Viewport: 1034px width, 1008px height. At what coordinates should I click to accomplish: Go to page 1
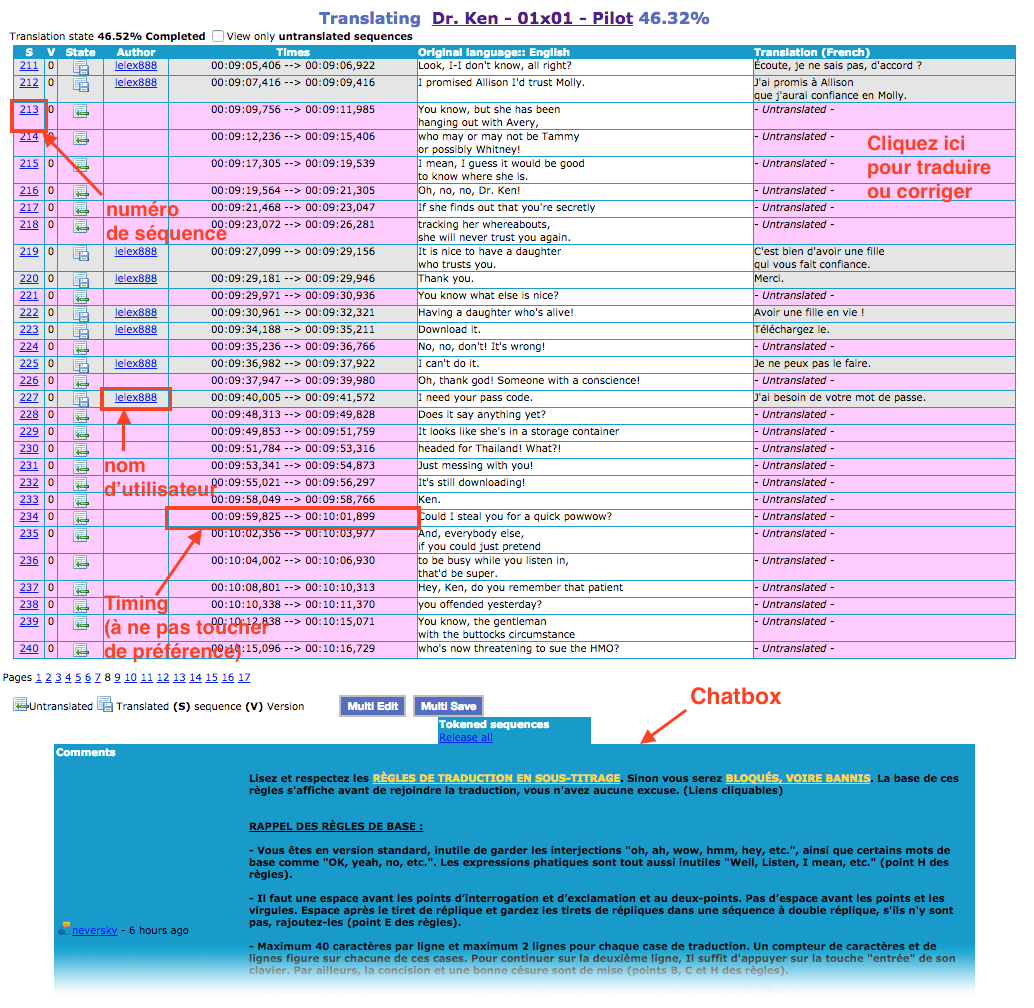coord(38,678)
